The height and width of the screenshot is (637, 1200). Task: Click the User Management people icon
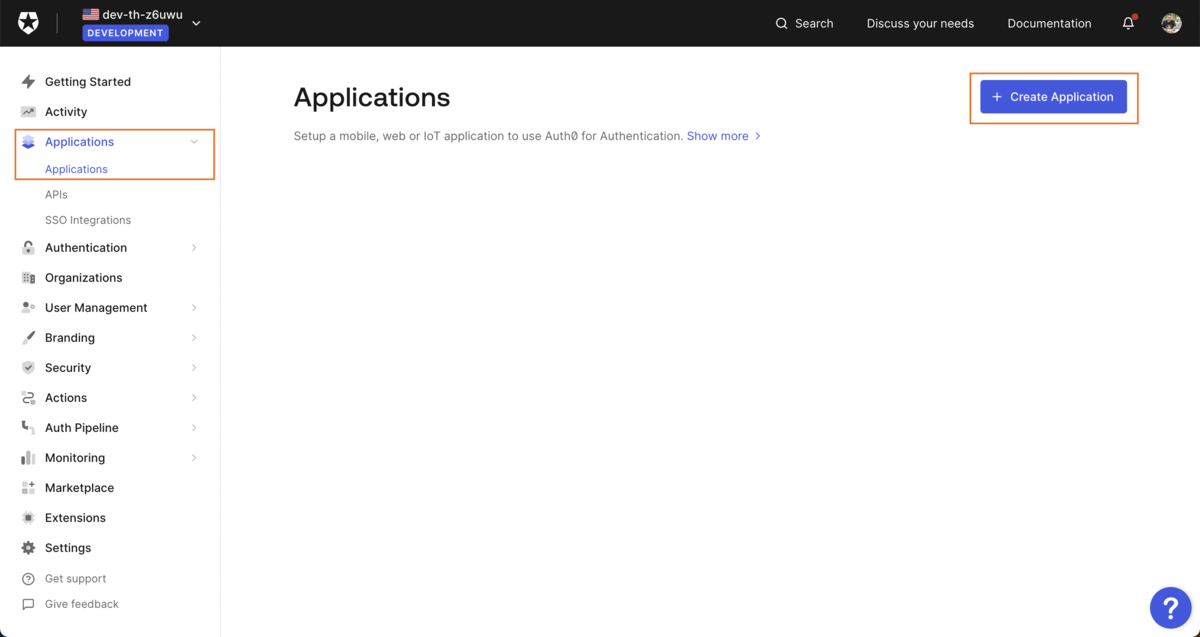point(28,308)
